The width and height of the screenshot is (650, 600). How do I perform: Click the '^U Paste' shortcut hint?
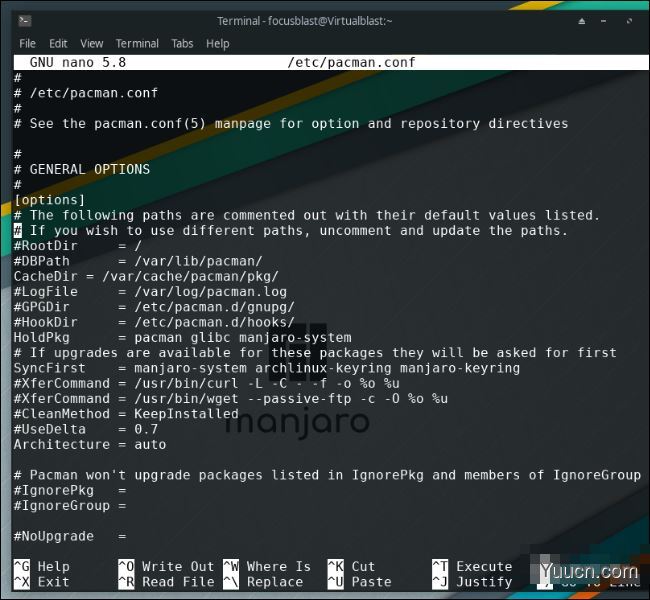point(359,582)
